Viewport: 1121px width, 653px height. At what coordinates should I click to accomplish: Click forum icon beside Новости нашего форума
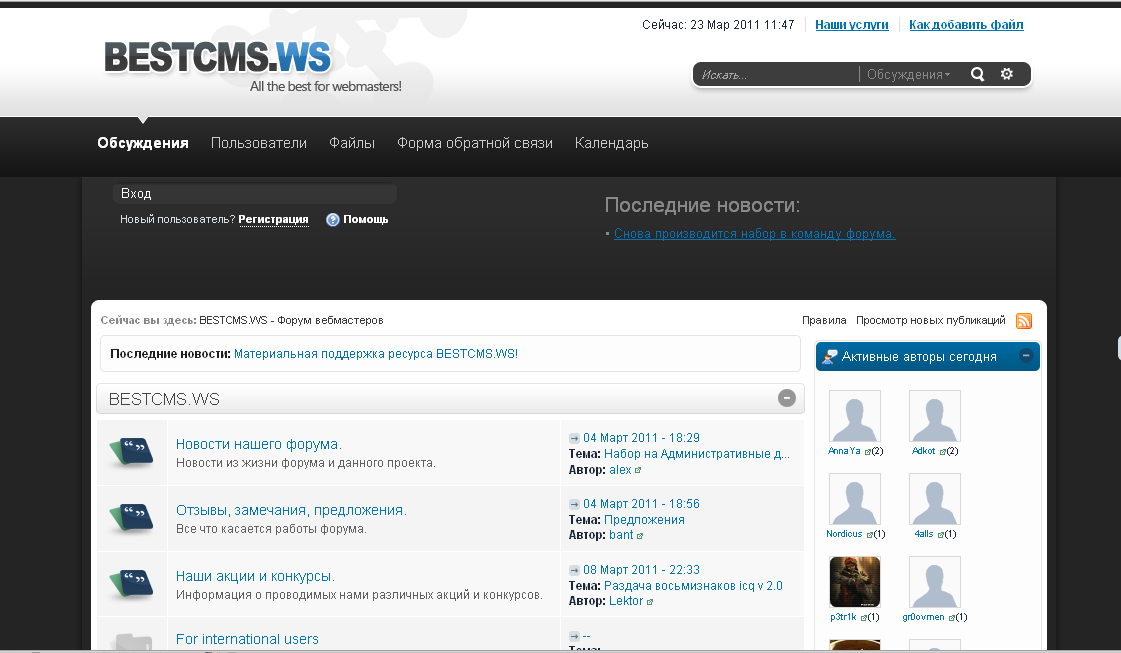131,452
